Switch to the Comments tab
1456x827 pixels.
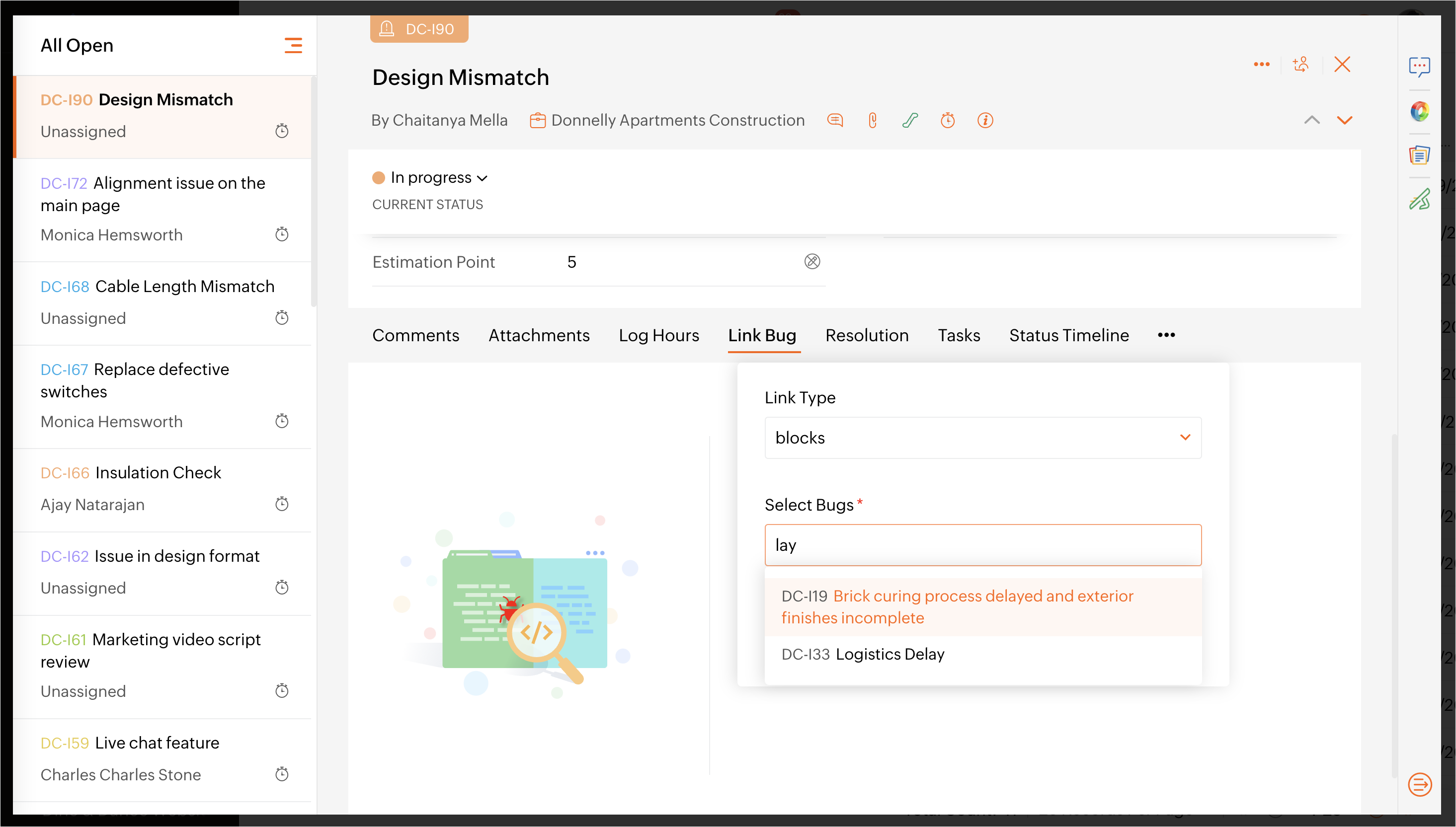415,335
